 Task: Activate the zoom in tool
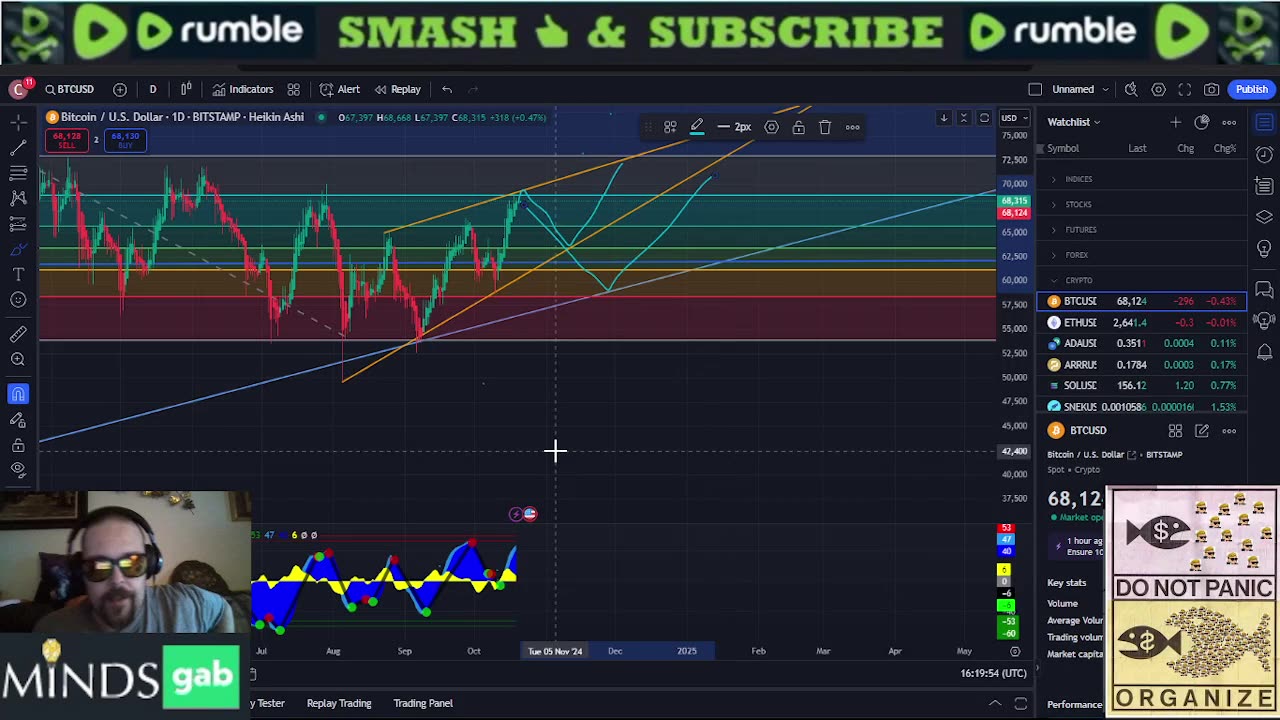point(18,359)
